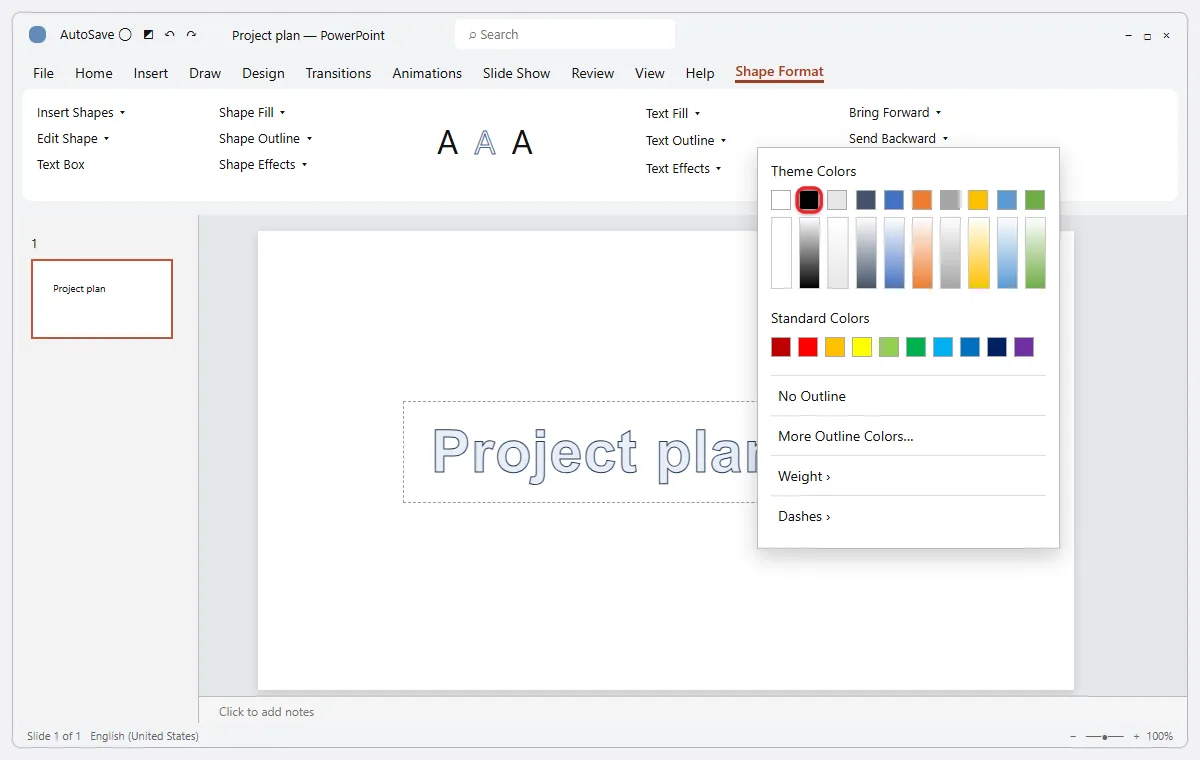Open the Text Effects dropdown
1200x760 pixels.
click(684, 169)
